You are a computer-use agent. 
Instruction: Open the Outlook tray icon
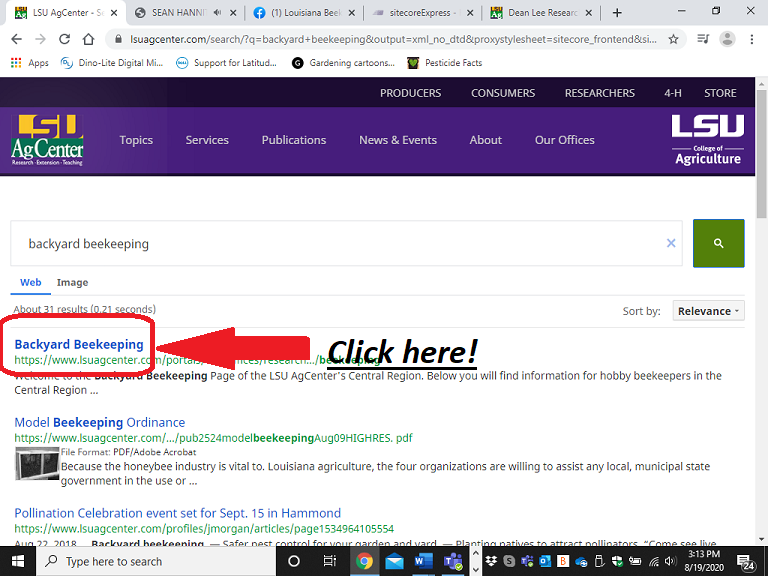point(545,561)
